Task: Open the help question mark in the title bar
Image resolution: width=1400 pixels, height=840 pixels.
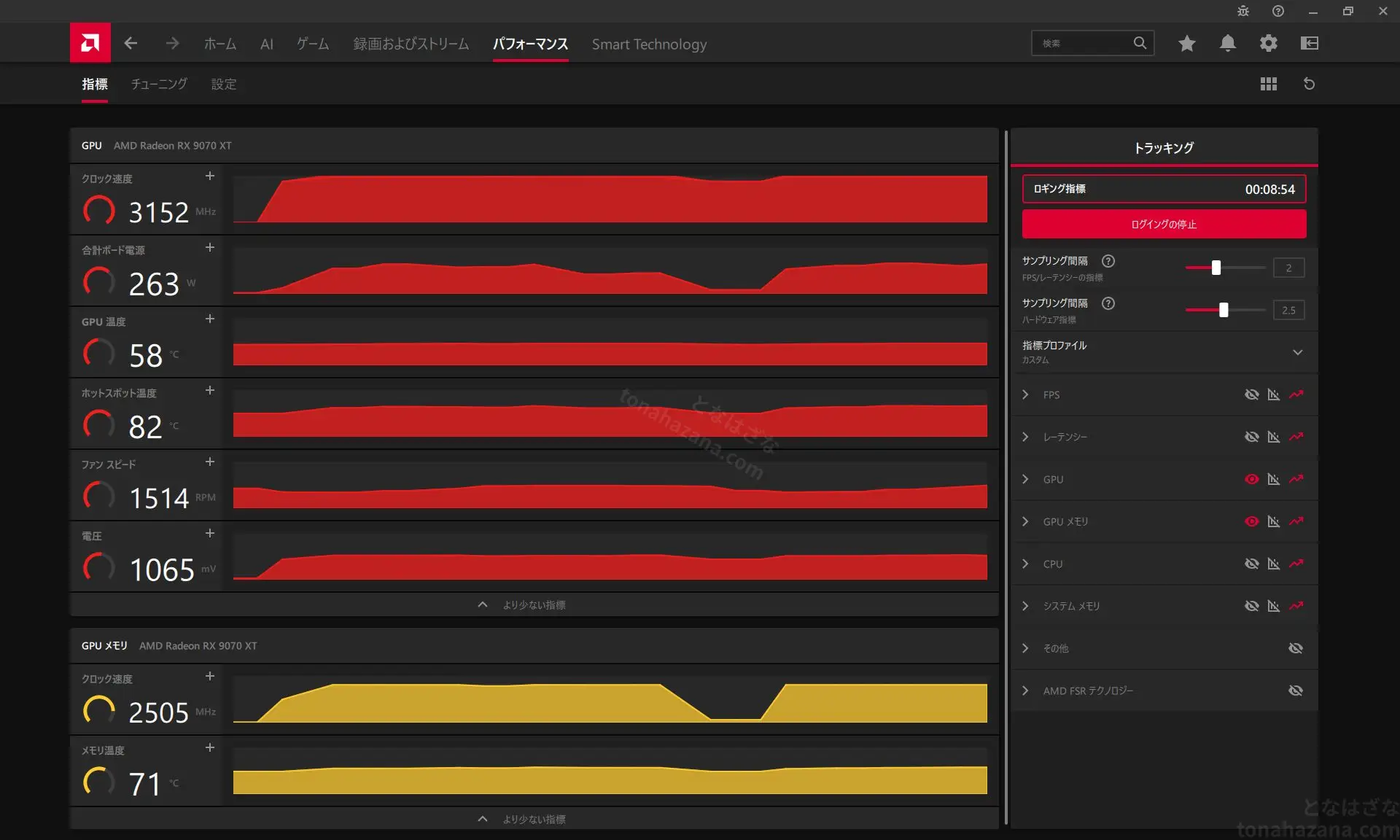Action: tap(1278, 11)
